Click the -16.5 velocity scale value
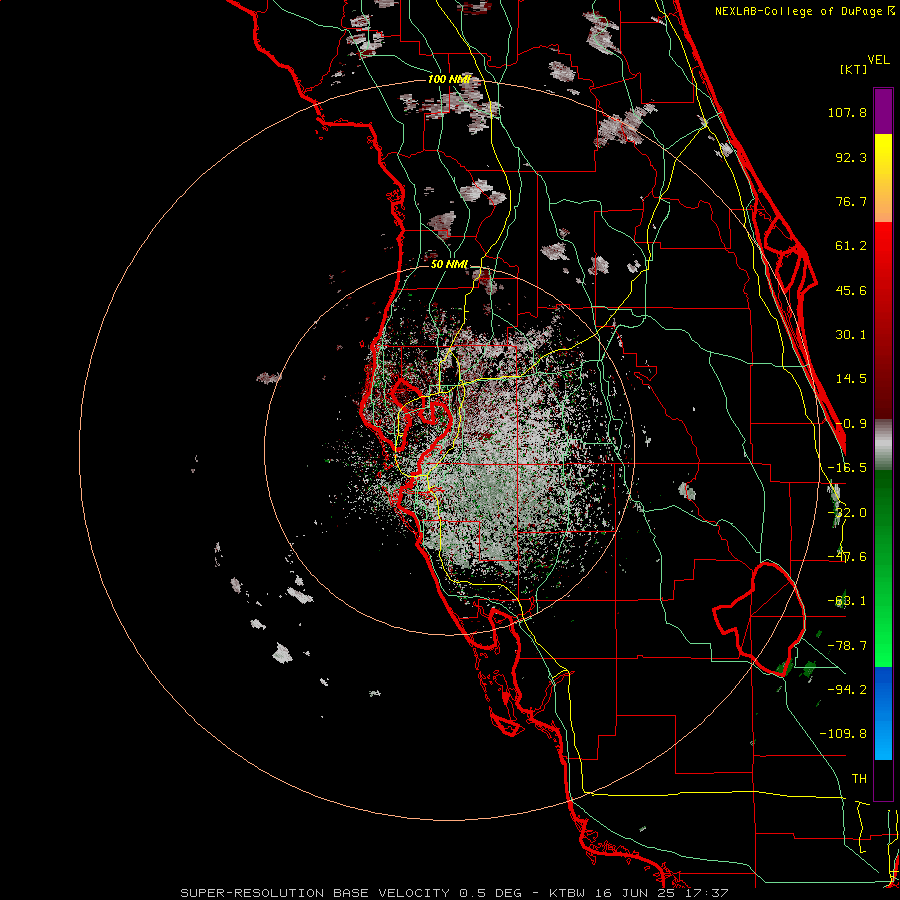900x900 pixels. [x=847, y=468]
